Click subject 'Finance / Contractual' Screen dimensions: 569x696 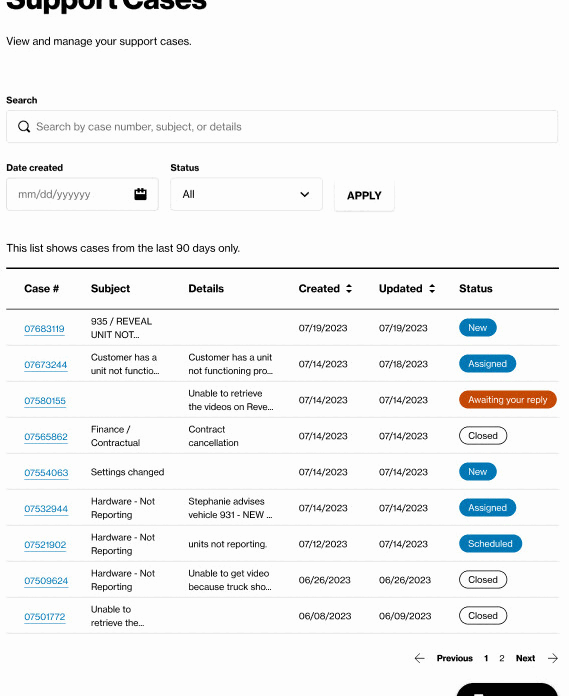pyautogui.click(x=115, y=436)
